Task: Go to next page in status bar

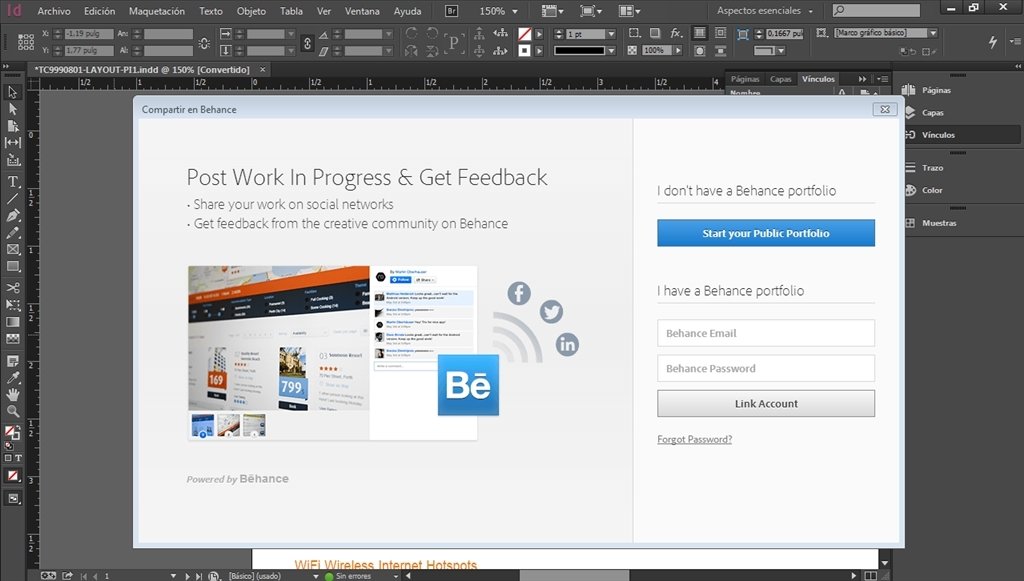Action: tap(187, 576)
